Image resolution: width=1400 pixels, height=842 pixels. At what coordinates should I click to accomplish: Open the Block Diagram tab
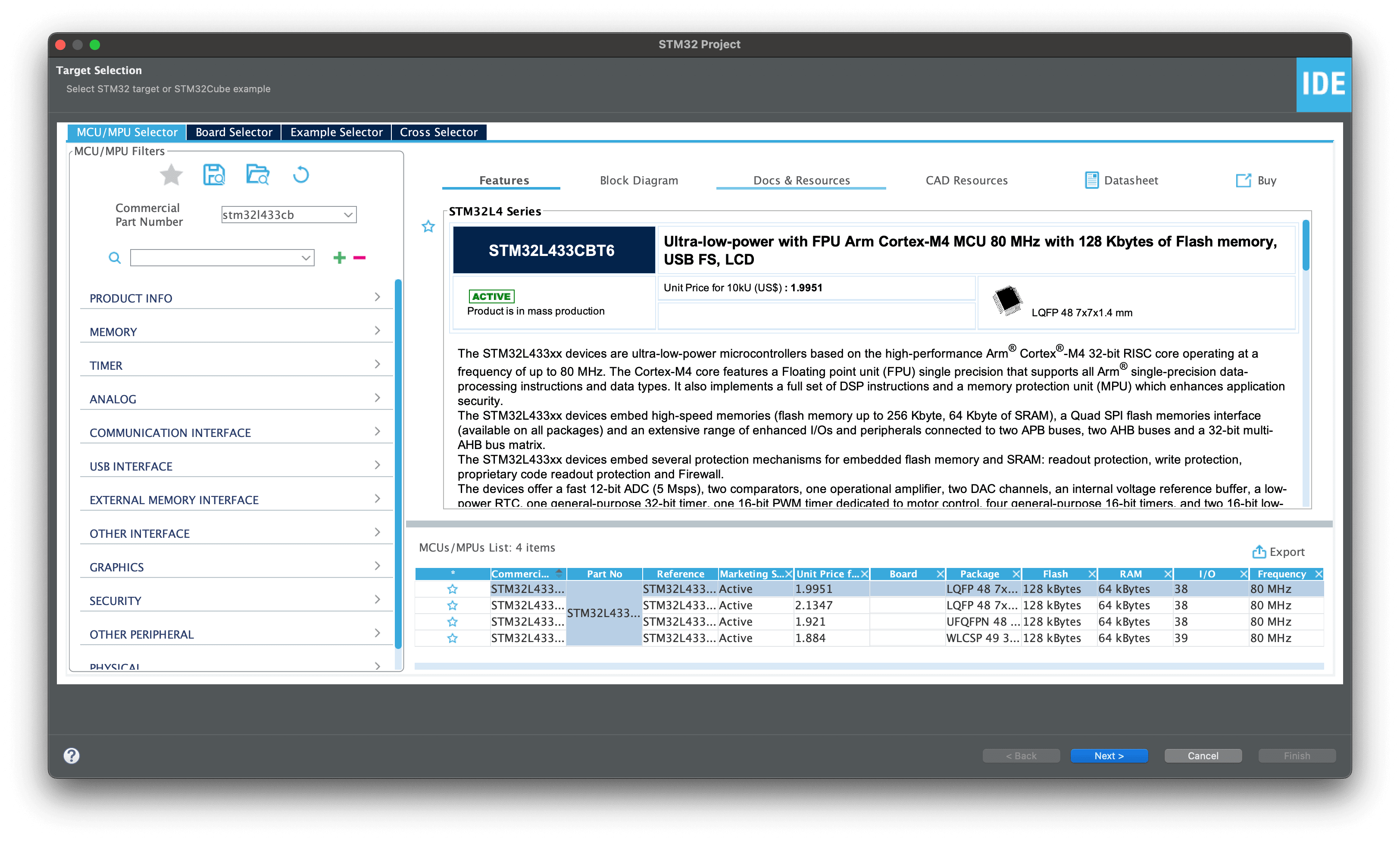tap(639, 181)
